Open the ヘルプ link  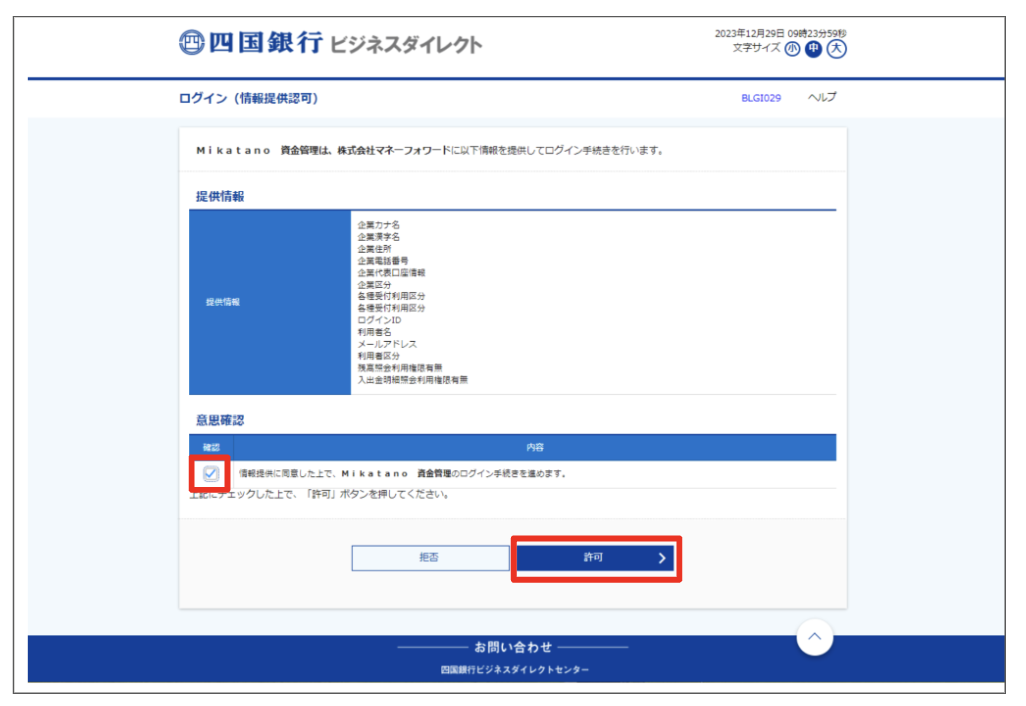(822, 97)
